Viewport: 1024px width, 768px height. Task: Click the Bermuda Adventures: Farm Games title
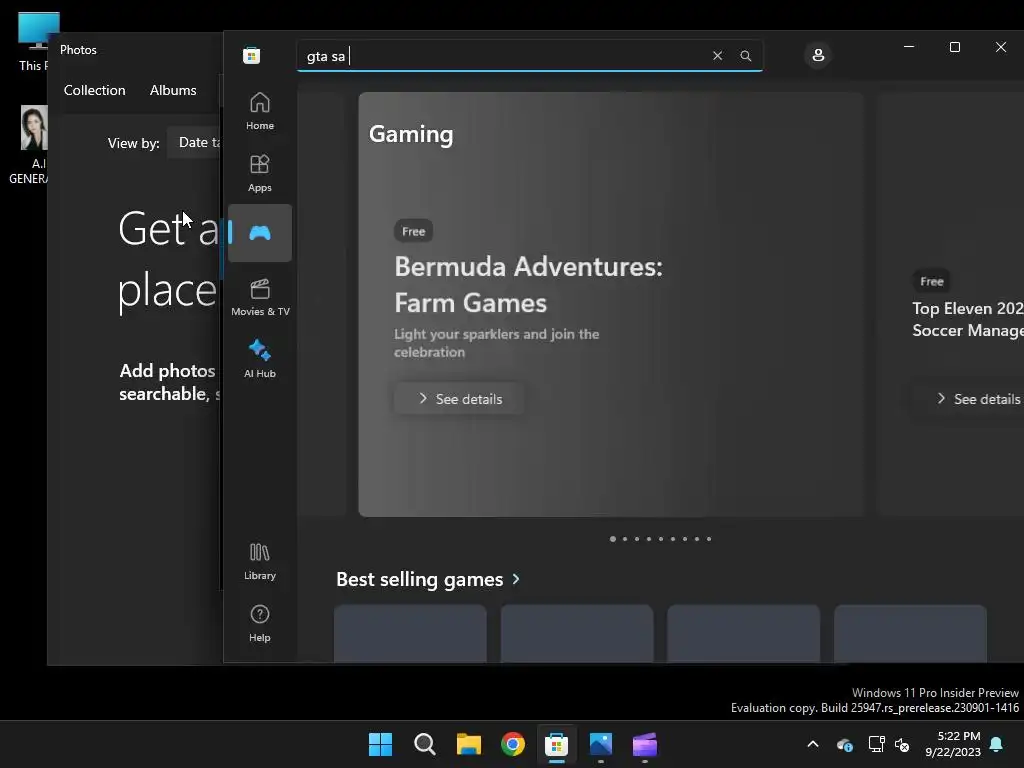528,285
